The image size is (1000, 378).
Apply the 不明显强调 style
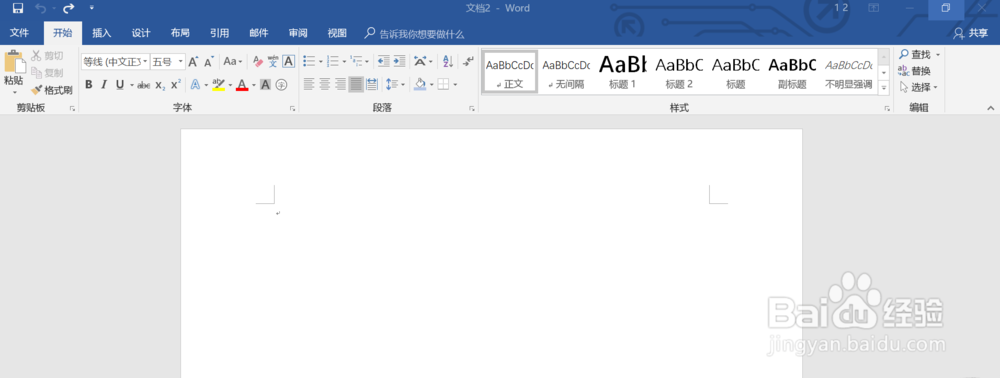[x=849, y=72]
